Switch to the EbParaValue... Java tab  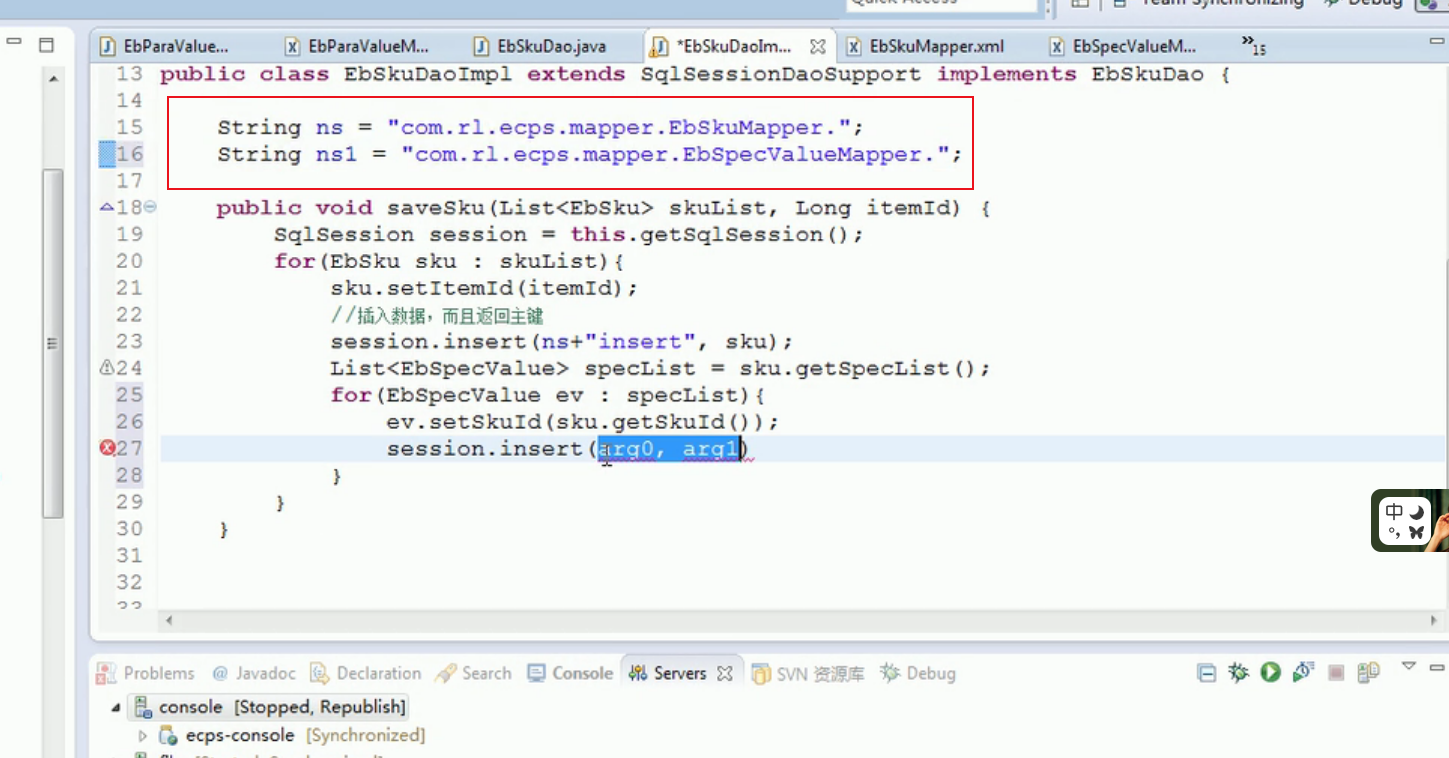click(165, 46)
